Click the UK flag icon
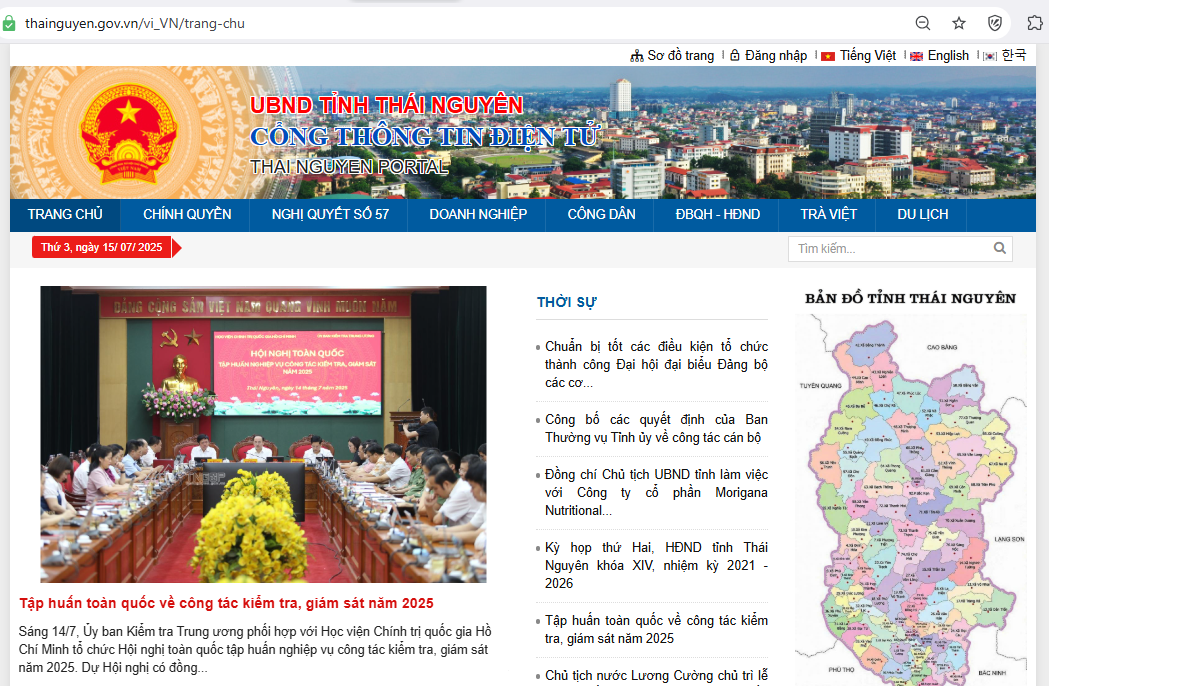 (917, 56)
